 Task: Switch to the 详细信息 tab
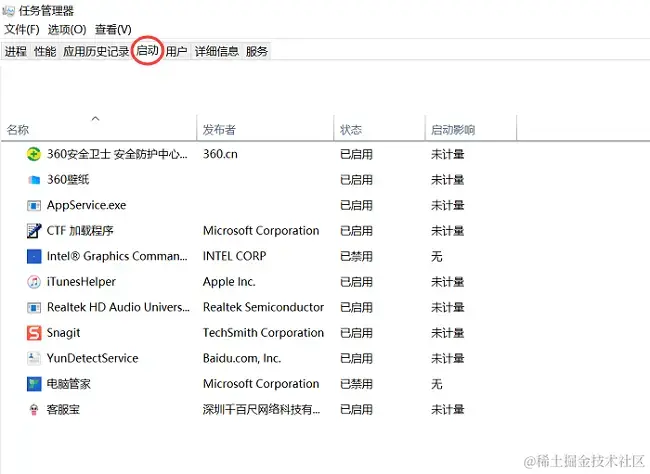click(x=217, y=51)
